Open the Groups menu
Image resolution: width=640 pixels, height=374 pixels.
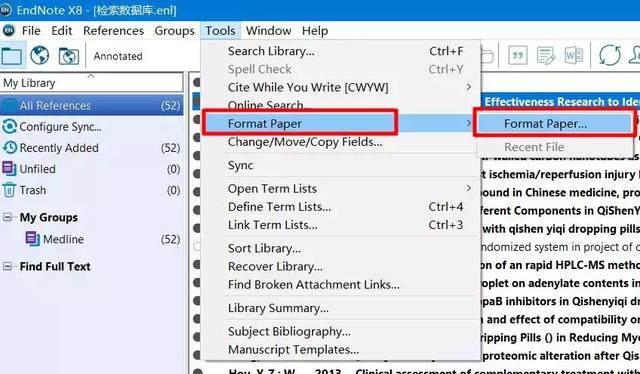pos(174,31)
